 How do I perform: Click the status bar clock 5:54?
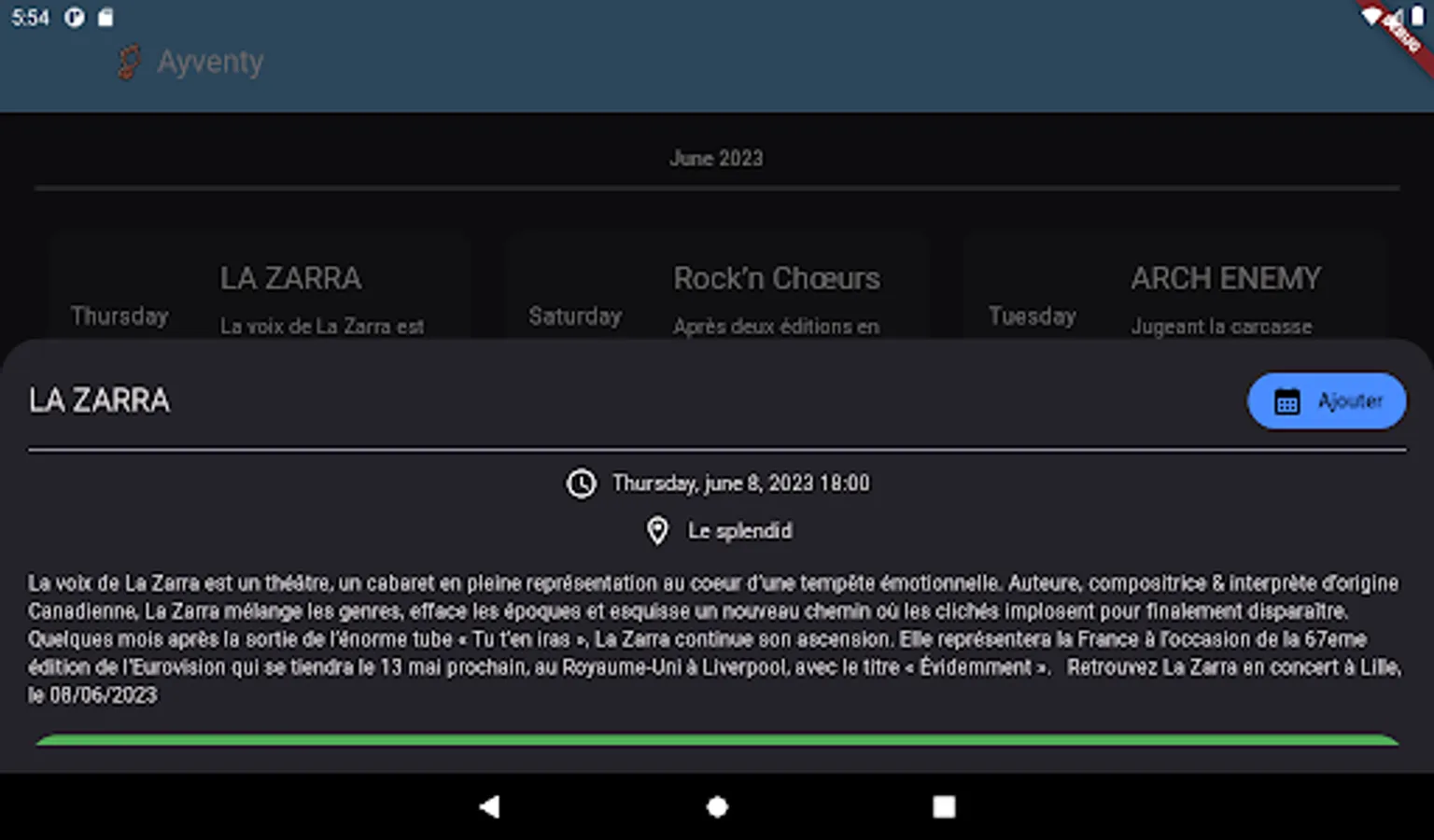[30, 18]
